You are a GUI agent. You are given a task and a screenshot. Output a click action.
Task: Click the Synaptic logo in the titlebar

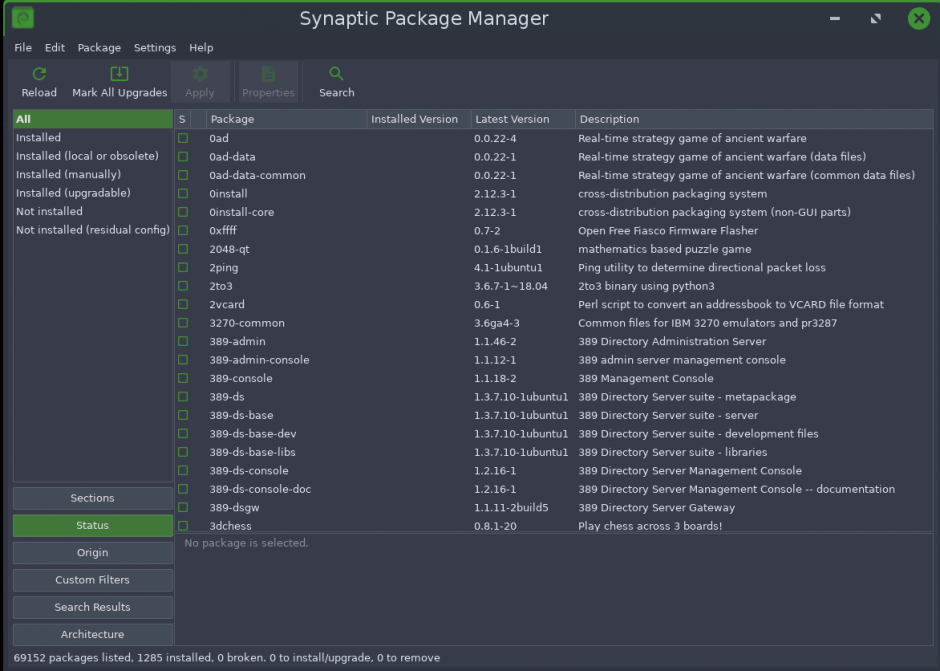[21, 17]
